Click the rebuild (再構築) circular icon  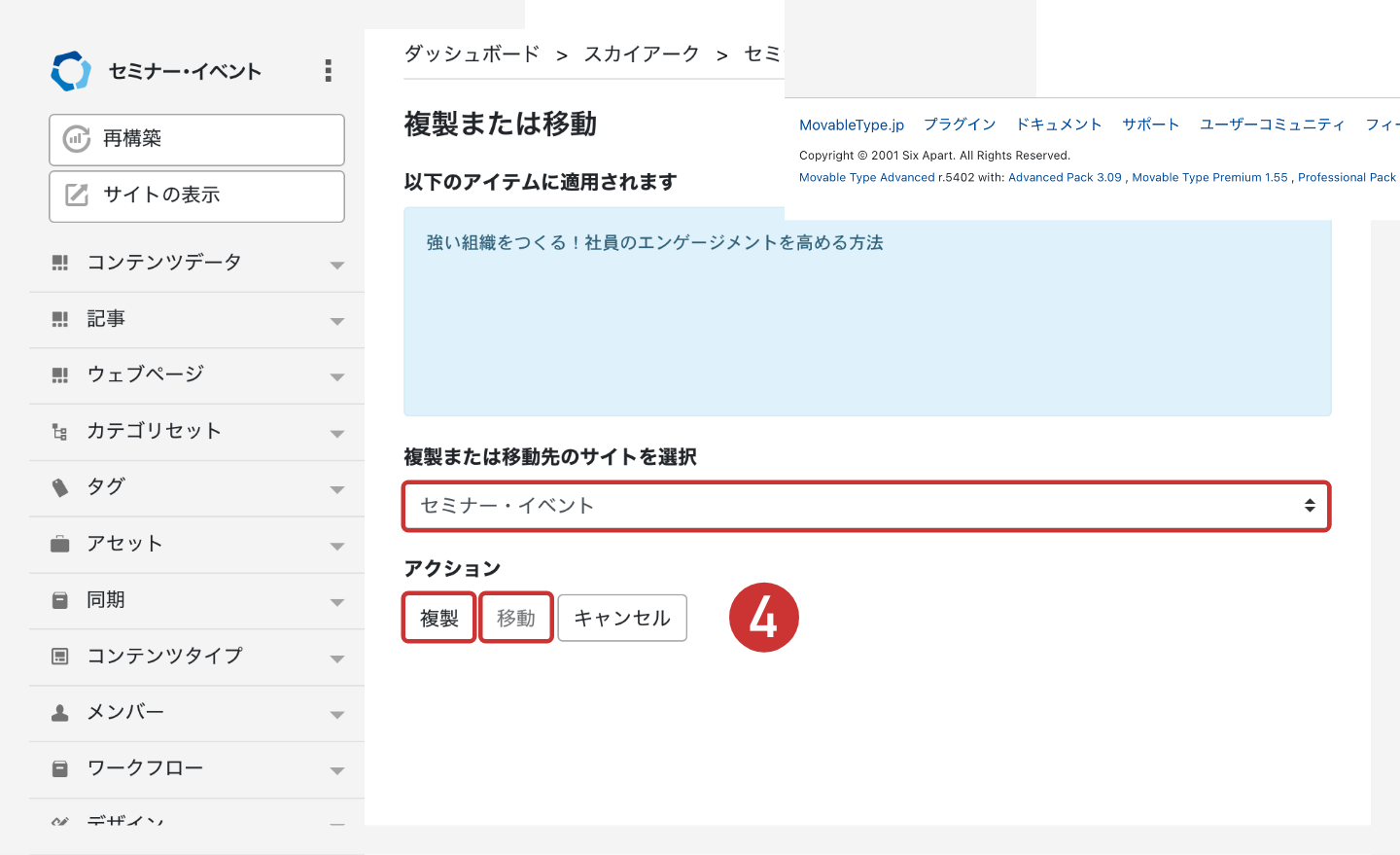click(77, 139)
